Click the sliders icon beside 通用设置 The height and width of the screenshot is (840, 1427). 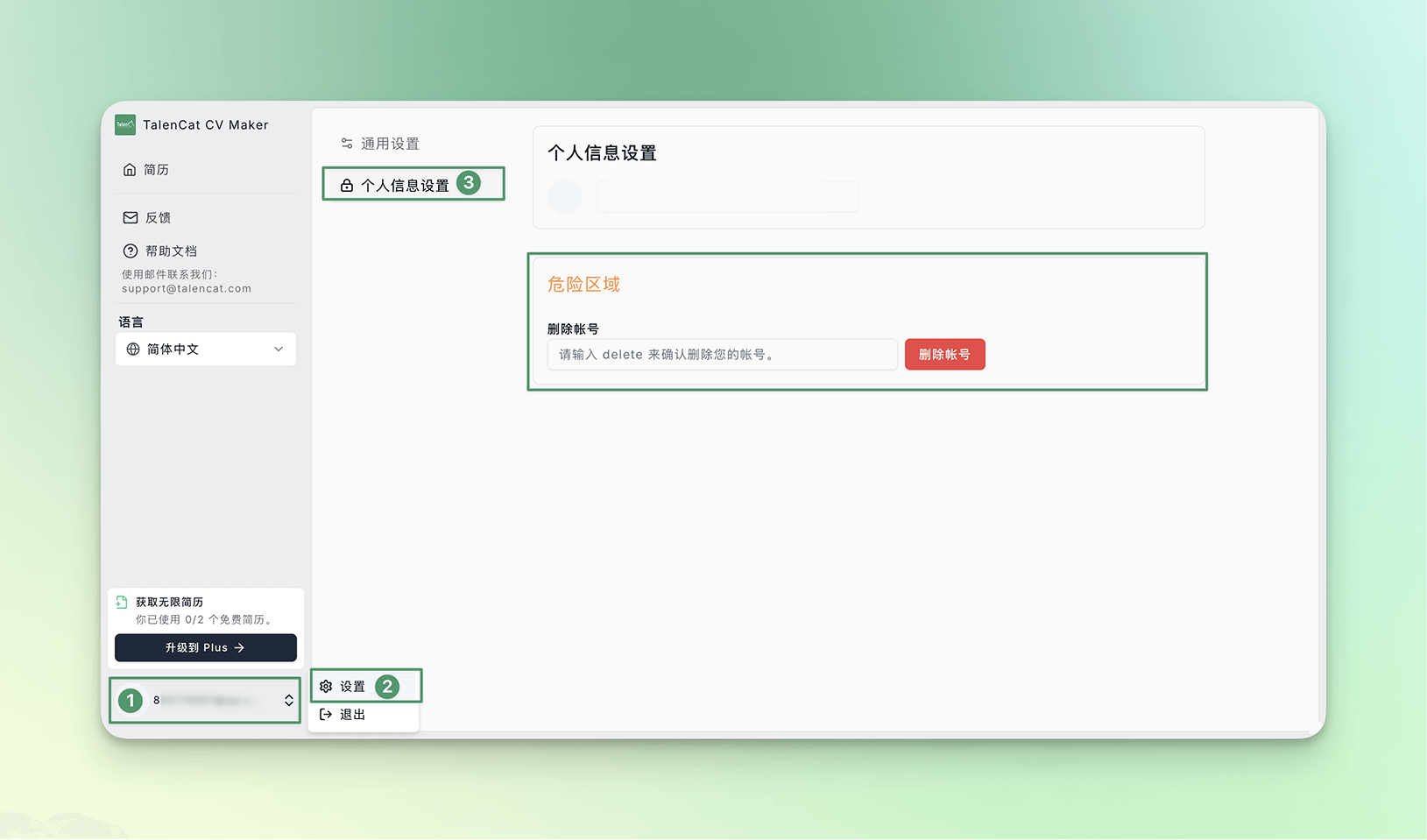(x=347, y=144)
